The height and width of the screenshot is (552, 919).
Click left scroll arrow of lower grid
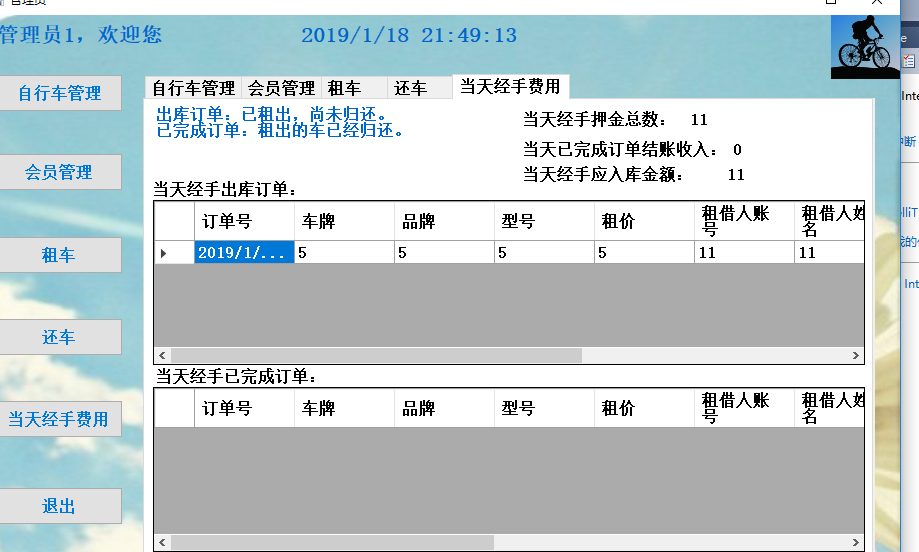pos(162,542)
